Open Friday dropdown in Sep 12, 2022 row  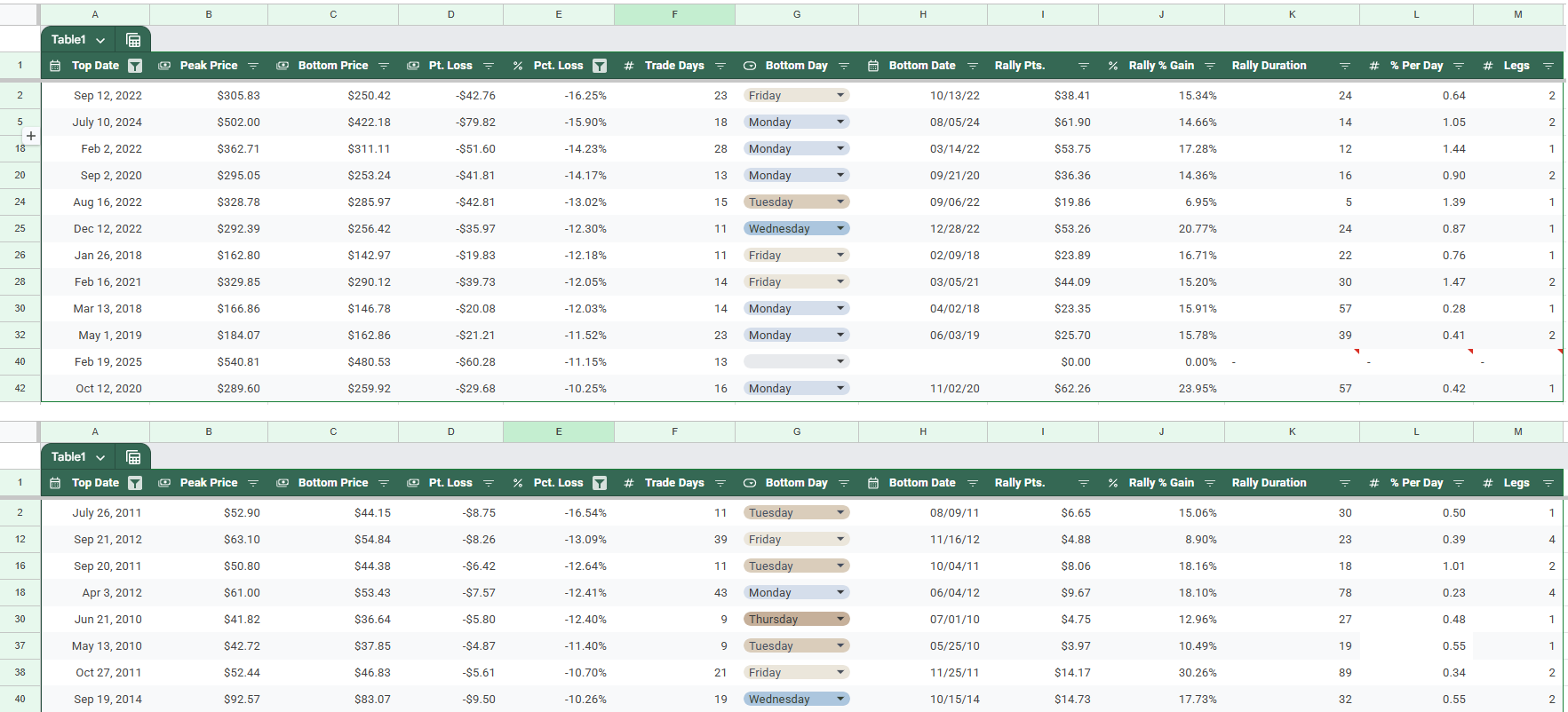coord(840,95)
